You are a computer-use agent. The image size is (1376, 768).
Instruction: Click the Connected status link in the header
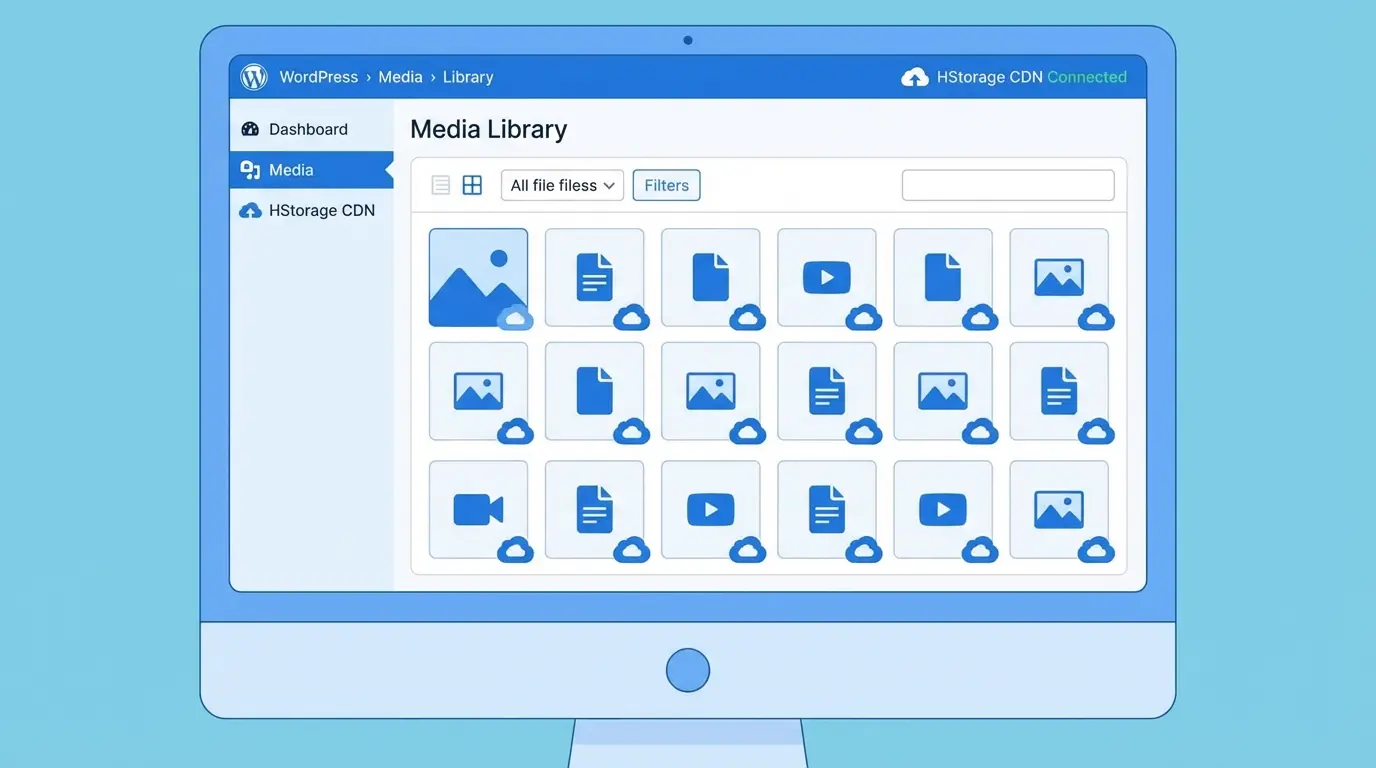1087,76
